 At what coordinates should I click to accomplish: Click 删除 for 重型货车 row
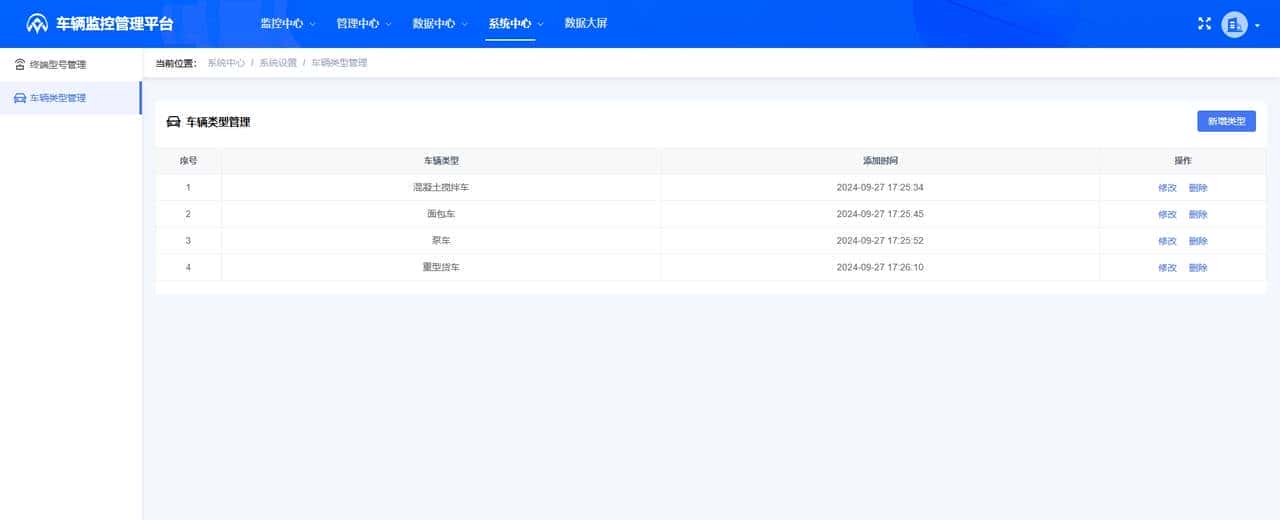[x=1198, y=268]
